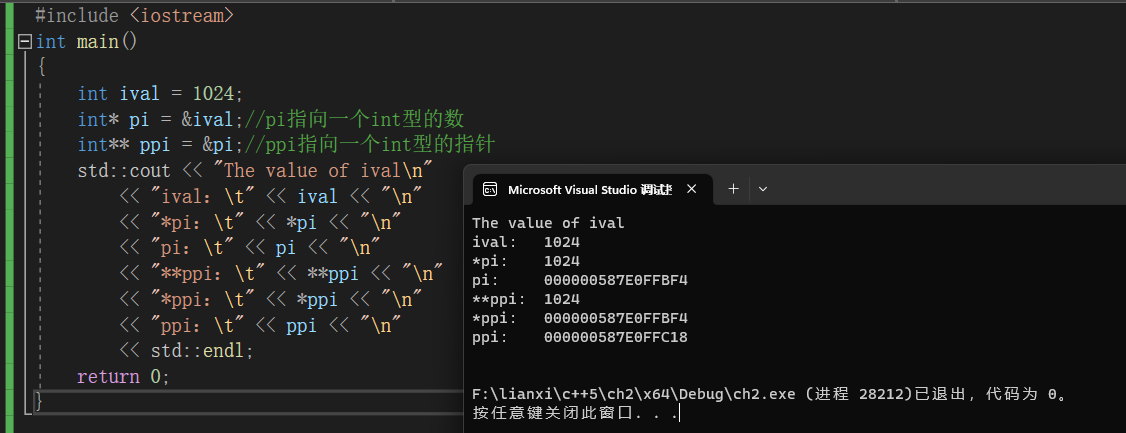Collapse the main function code block

pos(25,42)
